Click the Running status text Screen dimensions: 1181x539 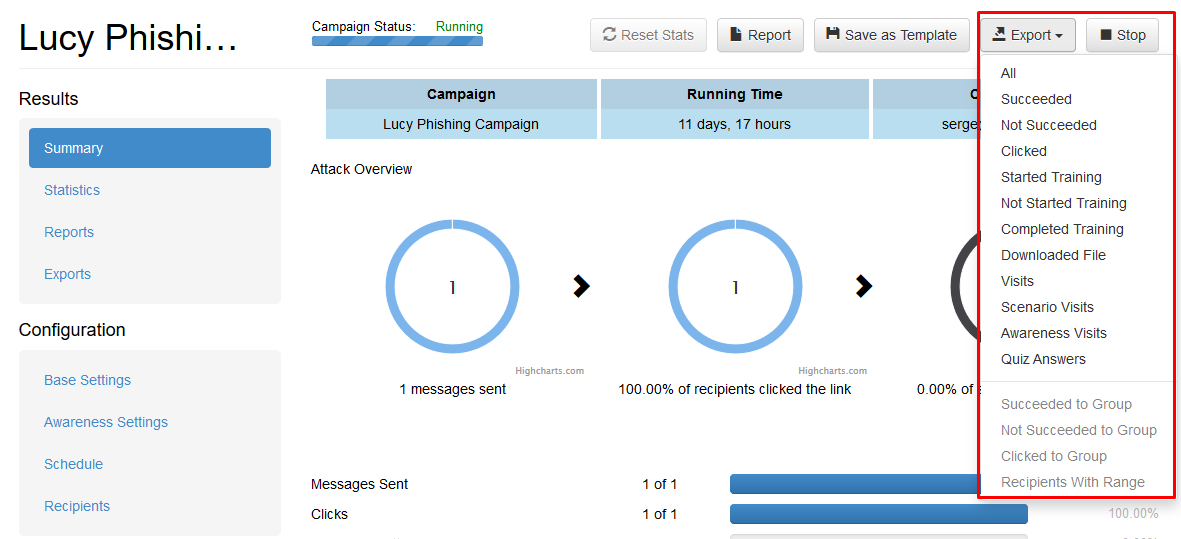point(459,26)
